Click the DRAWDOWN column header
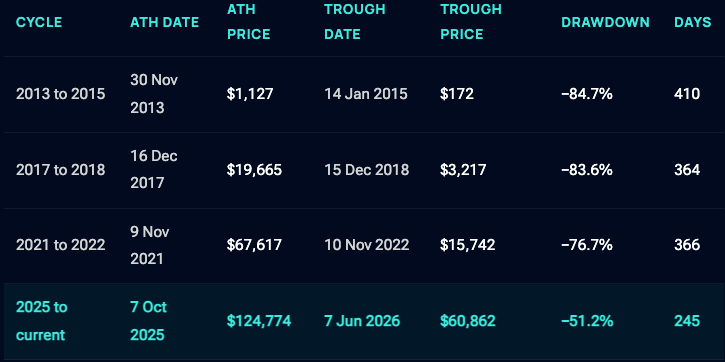Image resolution: width=725 pixels, height=362 pixels. click(x=605, y=22)
